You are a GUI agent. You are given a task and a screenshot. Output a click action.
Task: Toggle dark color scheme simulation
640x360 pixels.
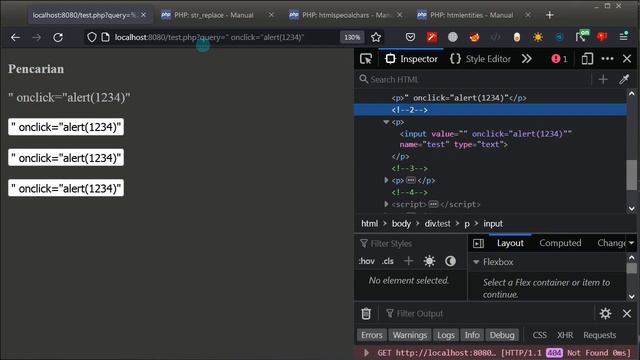[450, 261]
